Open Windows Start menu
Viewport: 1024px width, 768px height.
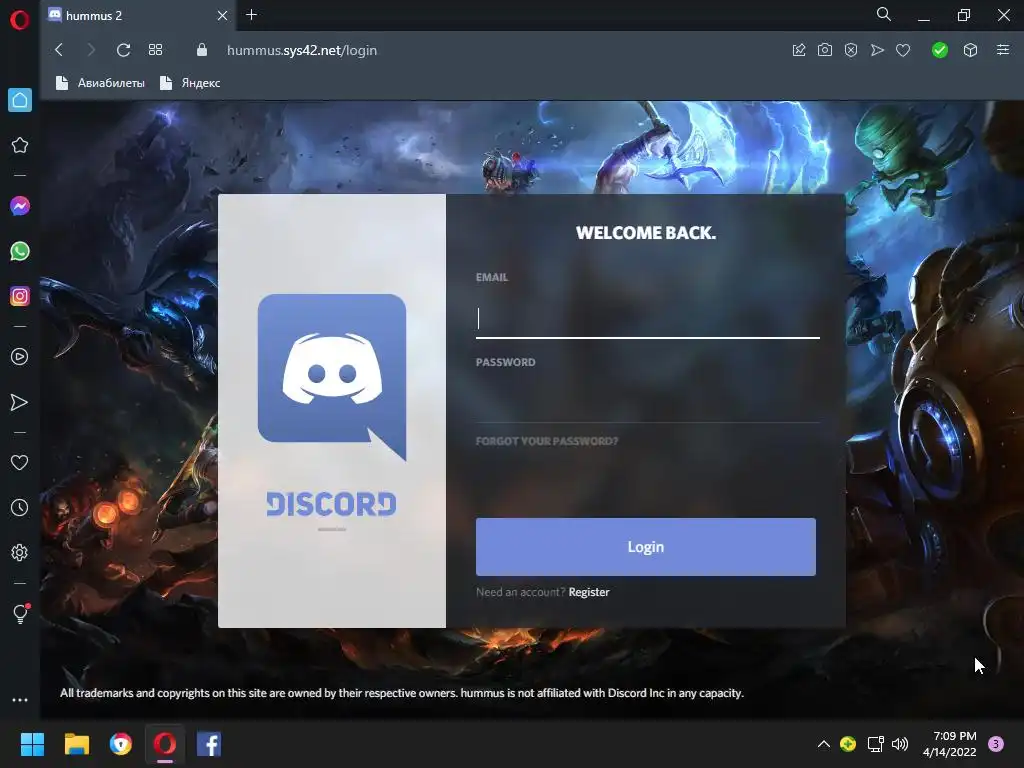pos(32,744)
